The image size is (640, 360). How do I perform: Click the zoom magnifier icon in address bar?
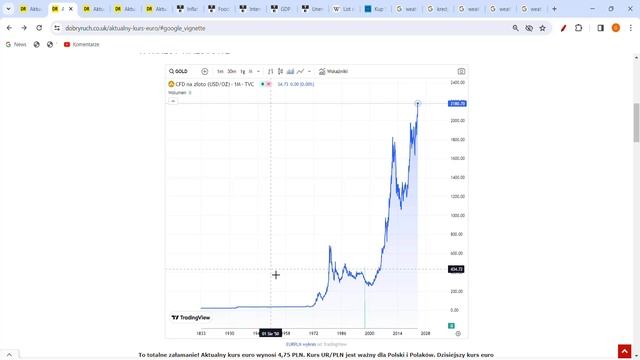(516, 28)
